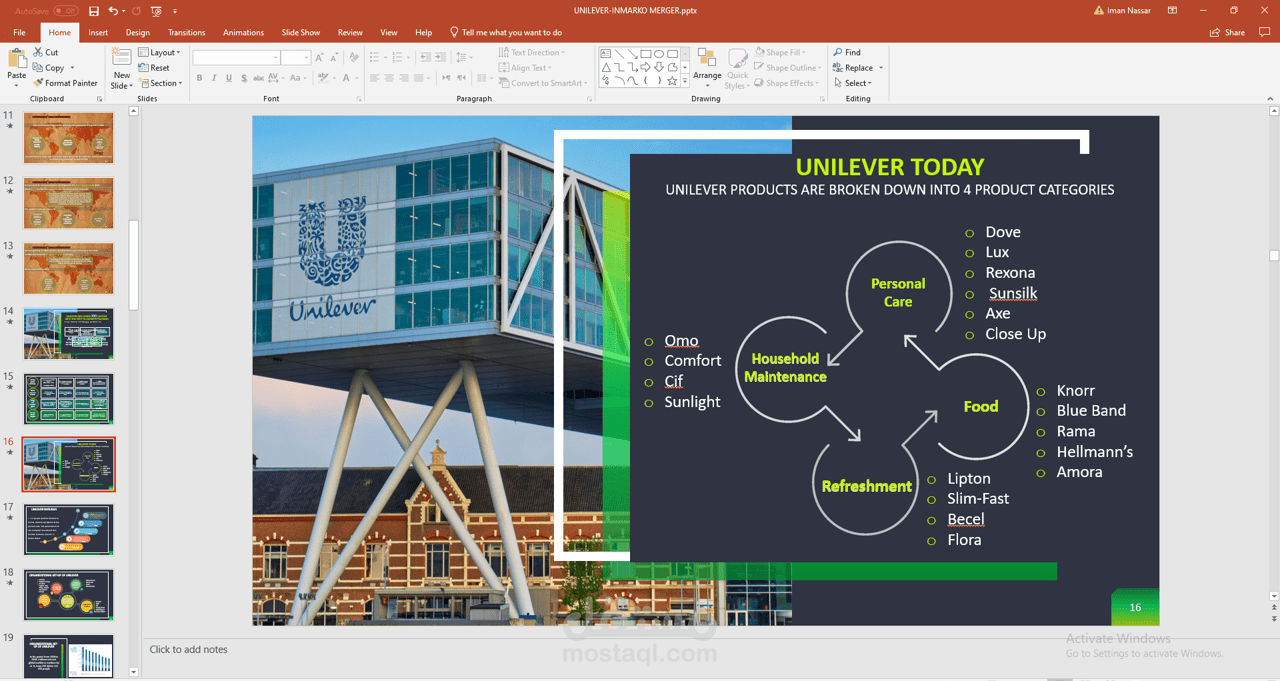This screenshot has height=681, width=1280.
Task: Click the Replace button
Action: click(x=852, y=68)
